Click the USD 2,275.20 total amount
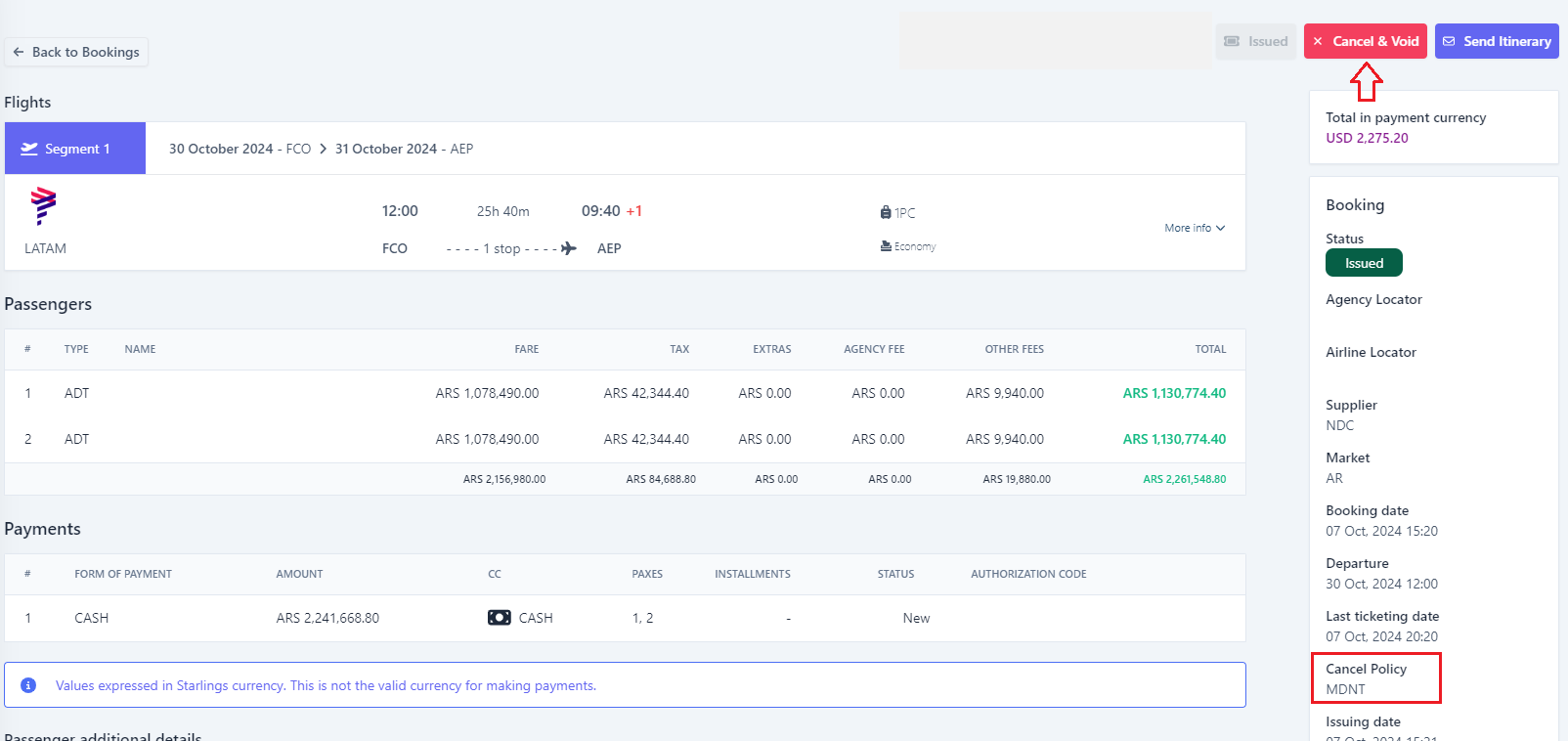 click(1367, 138)
